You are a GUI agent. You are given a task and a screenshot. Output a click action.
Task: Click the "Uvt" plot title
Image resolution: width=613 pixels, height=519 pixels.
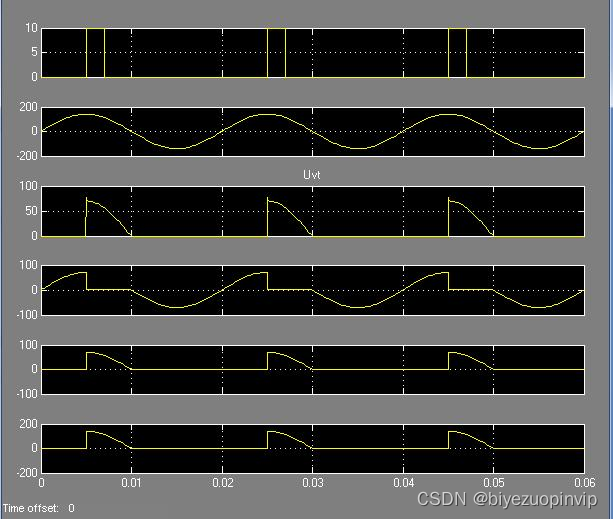[312, 175]
